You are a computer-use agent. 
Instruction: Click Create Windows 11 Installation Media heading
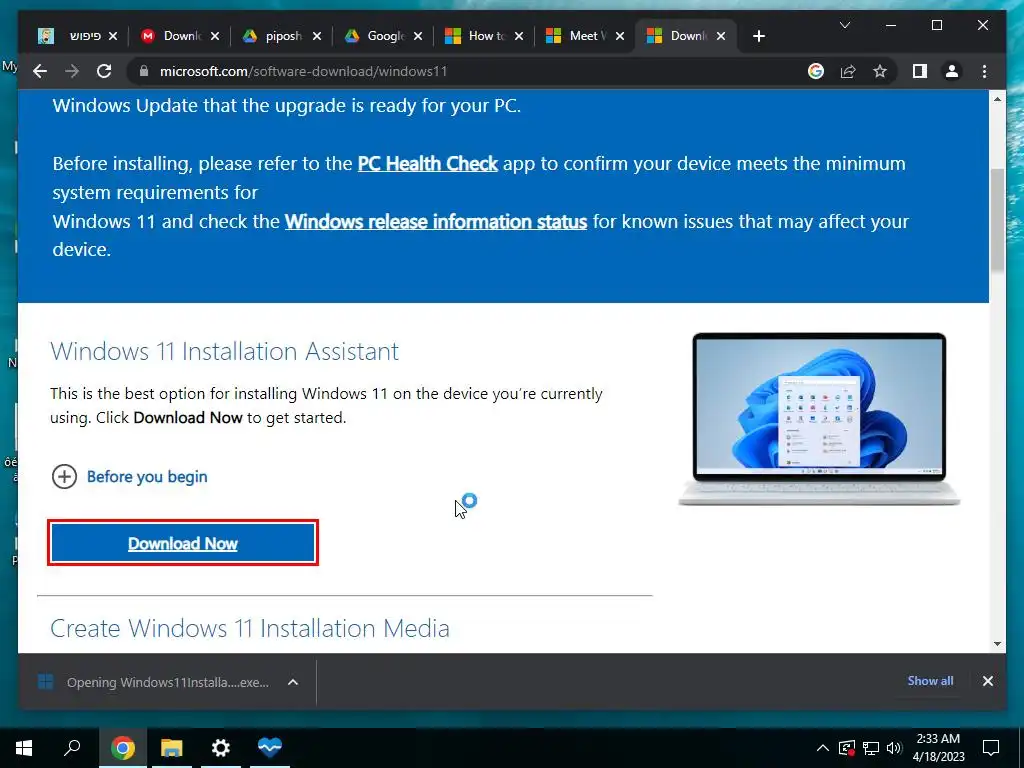click(249, 628)
